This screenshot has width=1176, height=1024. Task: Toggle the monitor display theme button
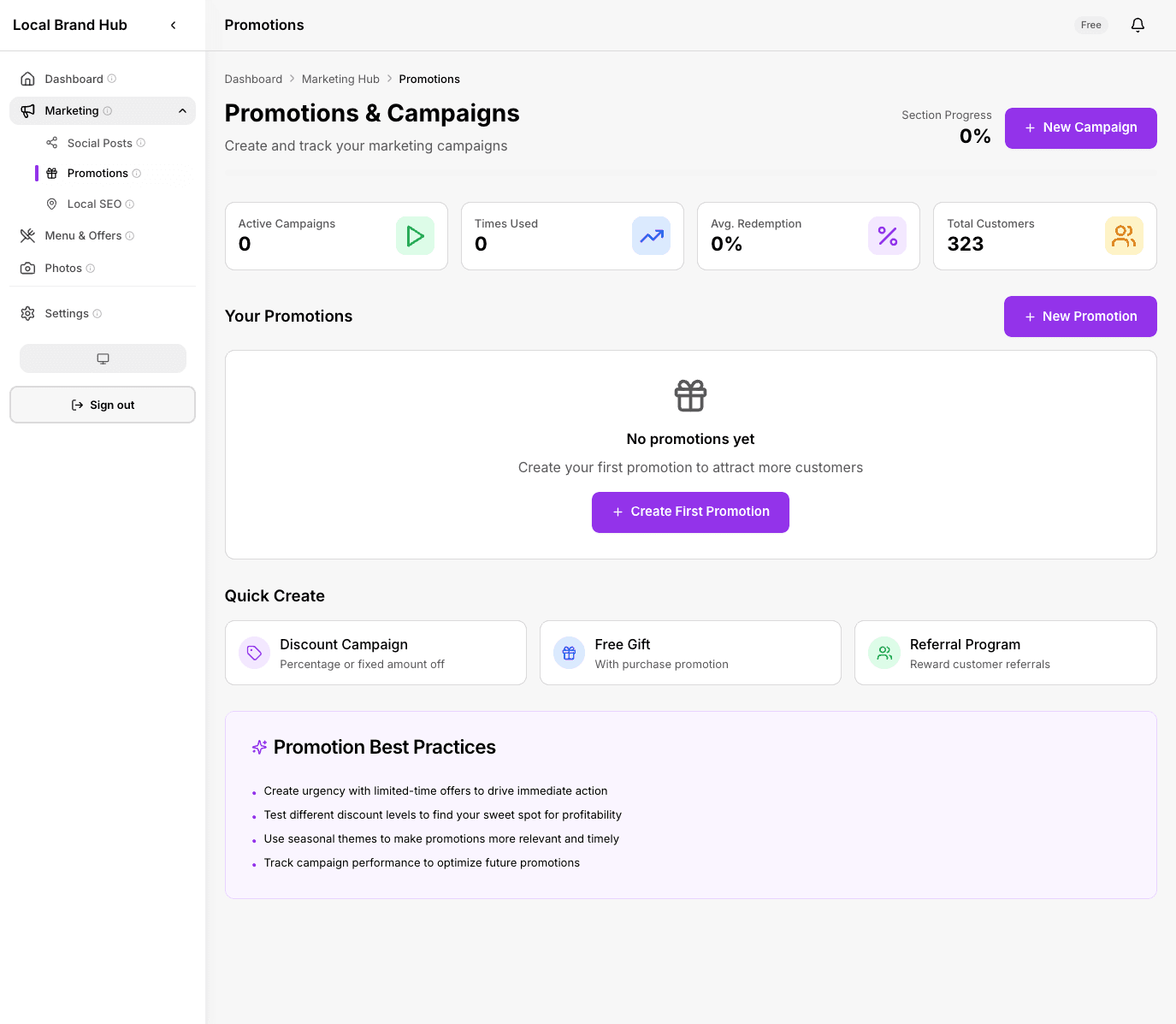point(103,358)
